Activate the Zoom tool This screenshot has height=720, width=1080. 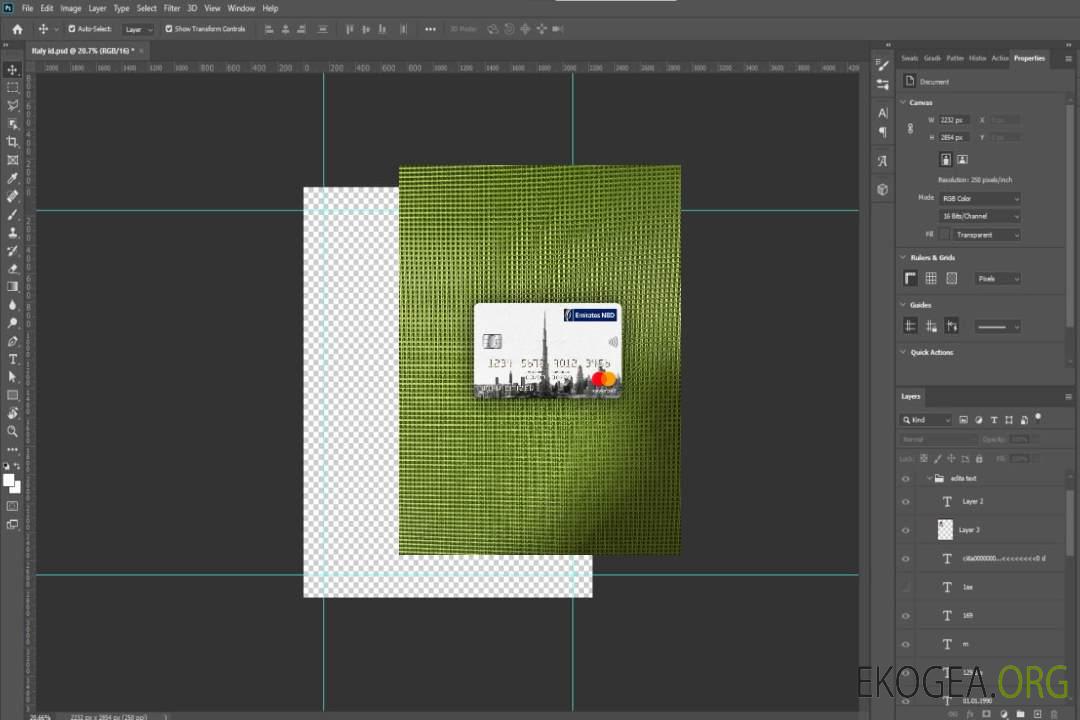[x=13, y=431]
